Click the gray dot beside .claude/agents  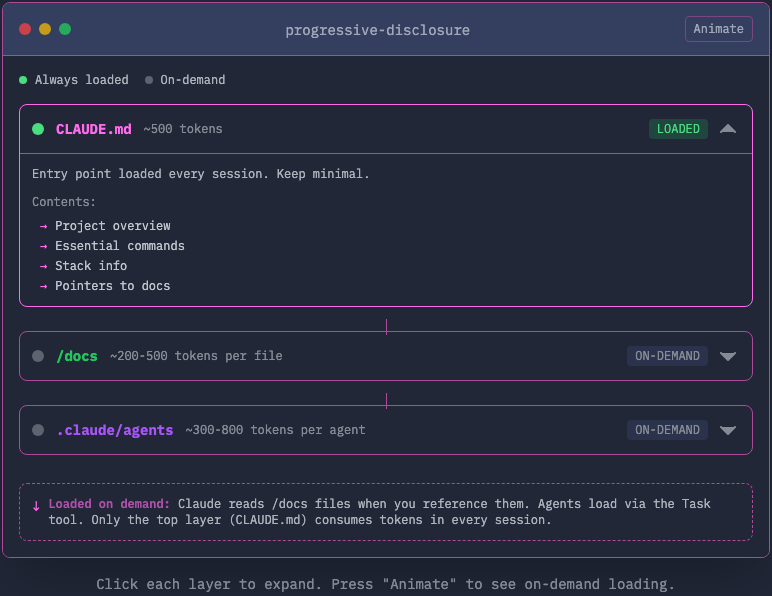(38, 430)
